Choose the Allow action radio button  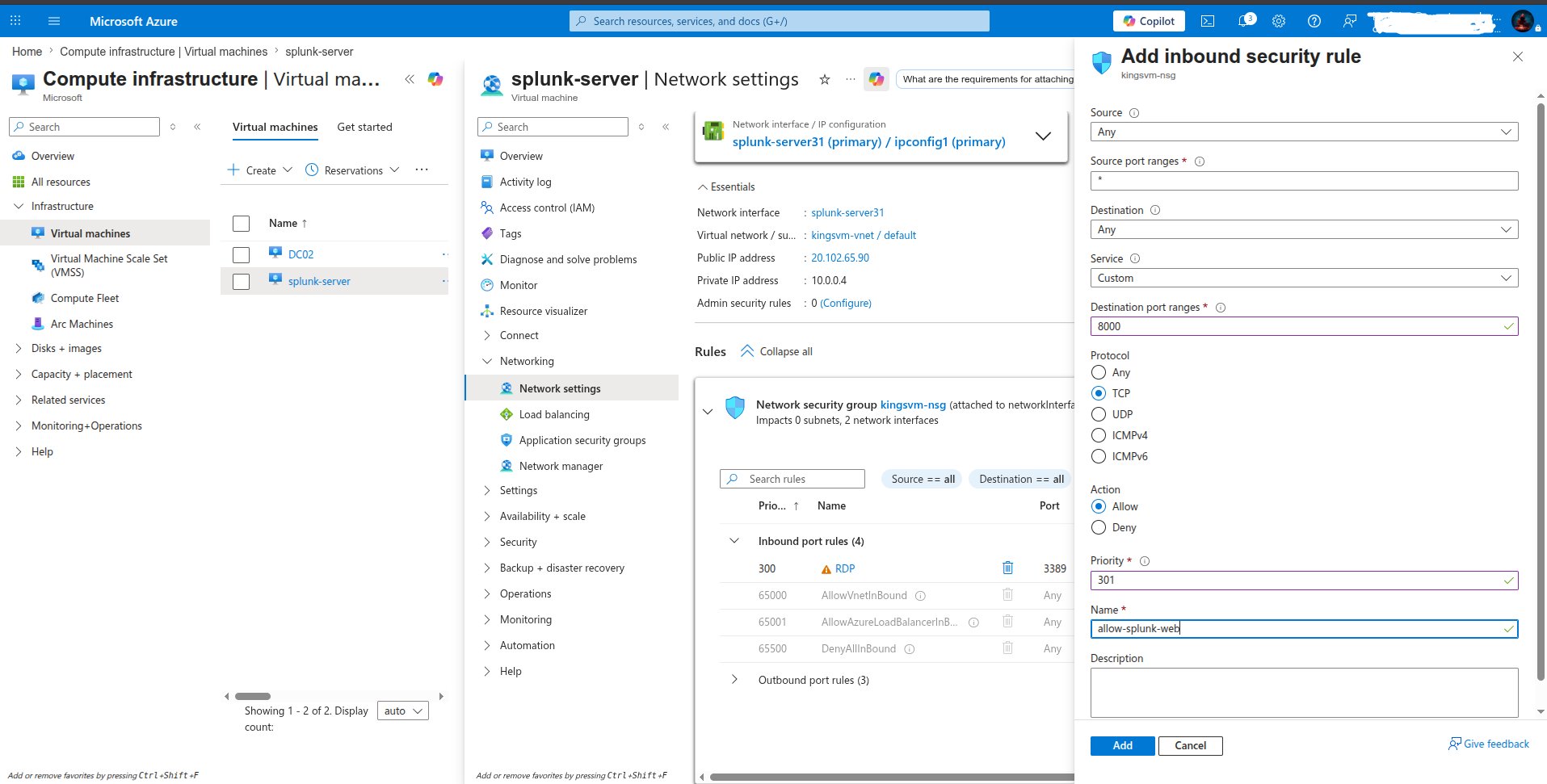click(x=1099, y=506)
